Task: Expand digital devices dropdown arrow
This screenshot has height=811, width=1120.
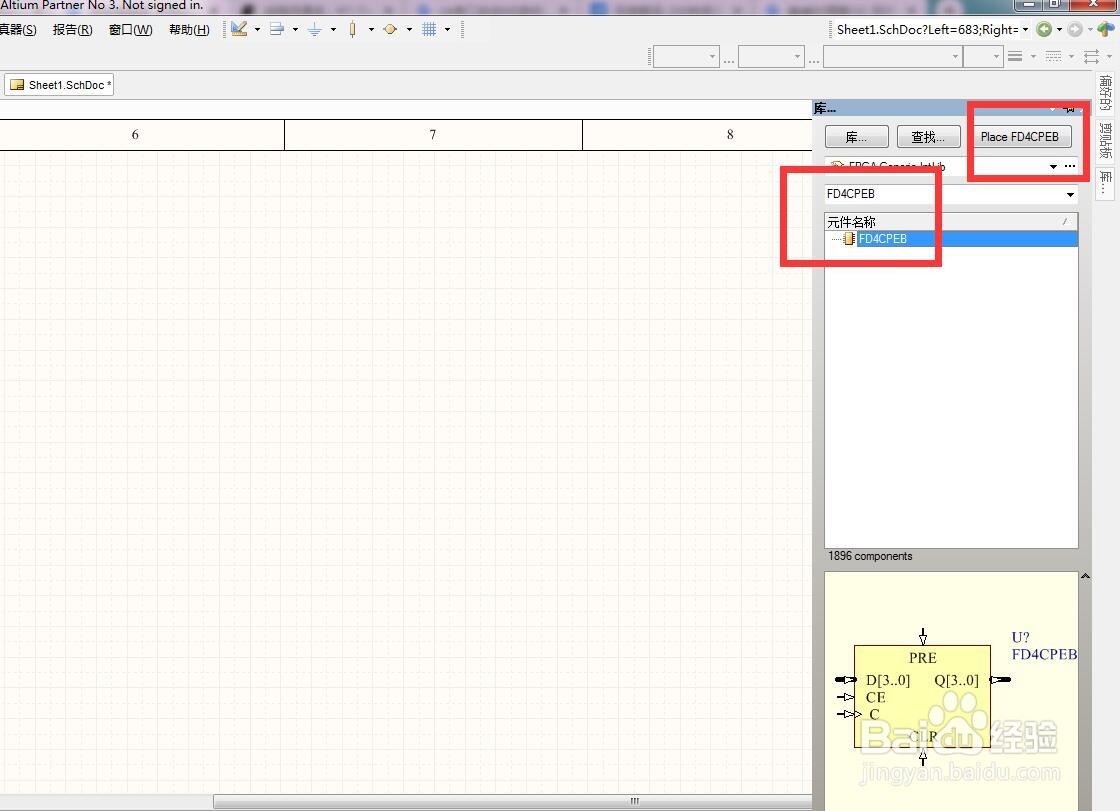Action: point(371,29)
